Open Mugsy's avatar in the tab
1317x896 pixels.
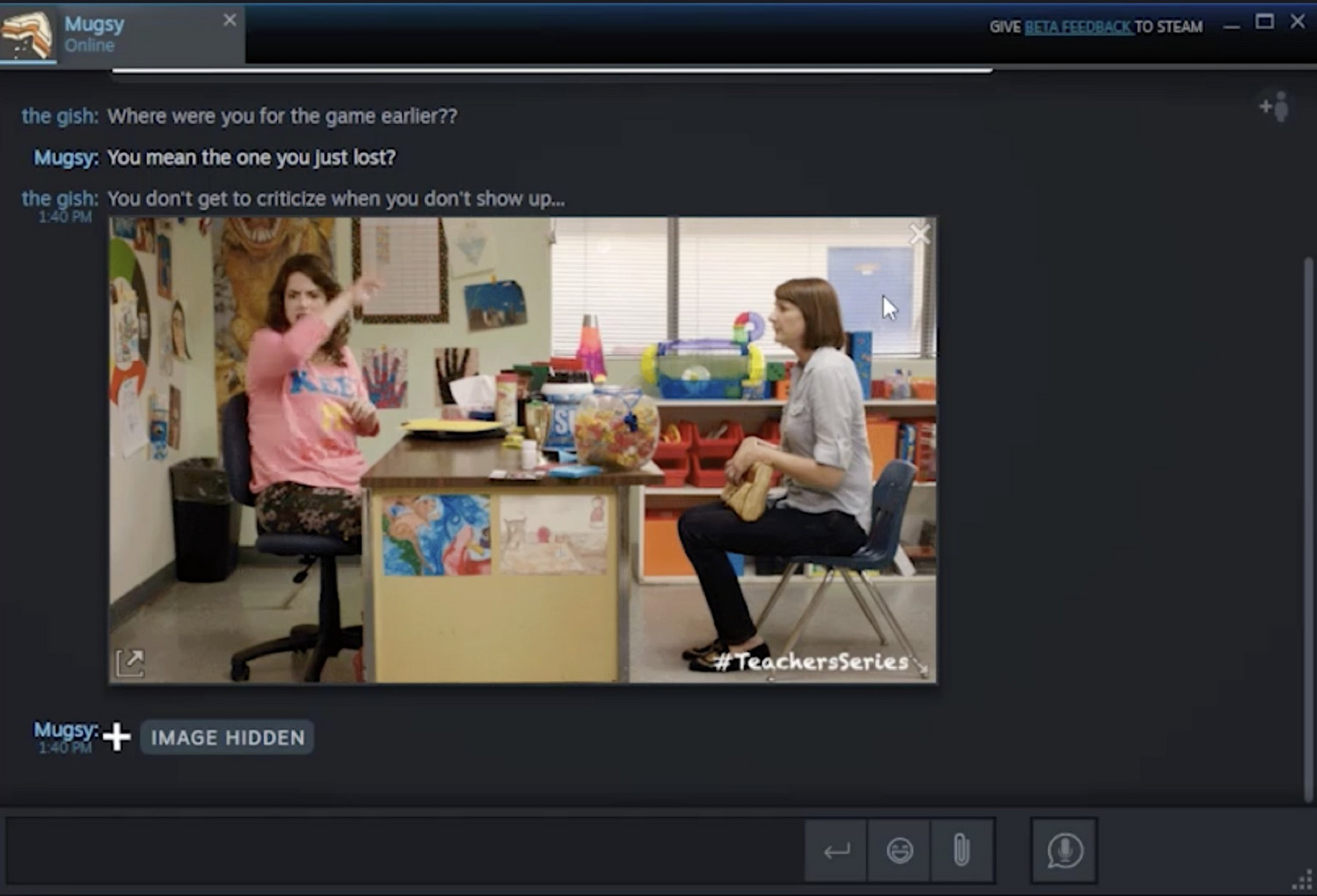click(x=27, y=34)
